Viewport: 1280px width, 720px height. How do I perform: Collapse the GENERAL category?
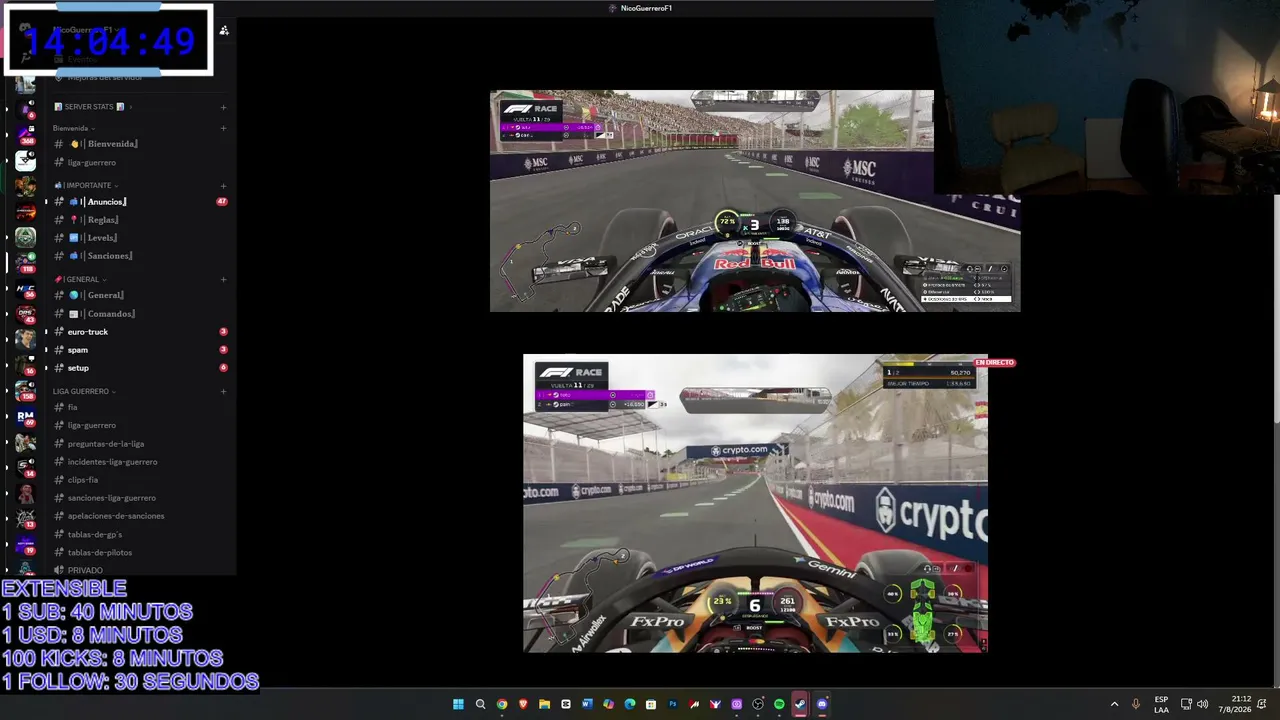click(80, 280)
